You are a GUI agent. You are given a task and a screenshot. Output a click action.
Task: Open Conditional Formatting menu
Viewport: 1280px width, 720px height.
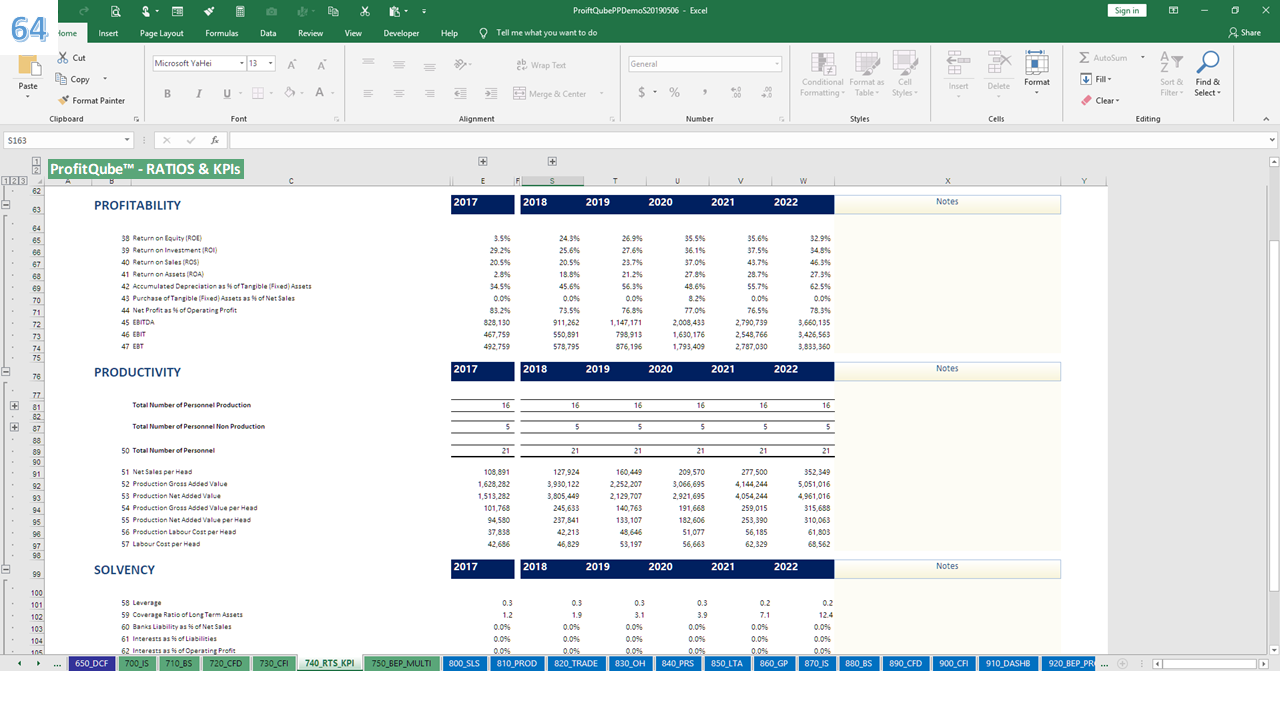[x=822, y=75]
